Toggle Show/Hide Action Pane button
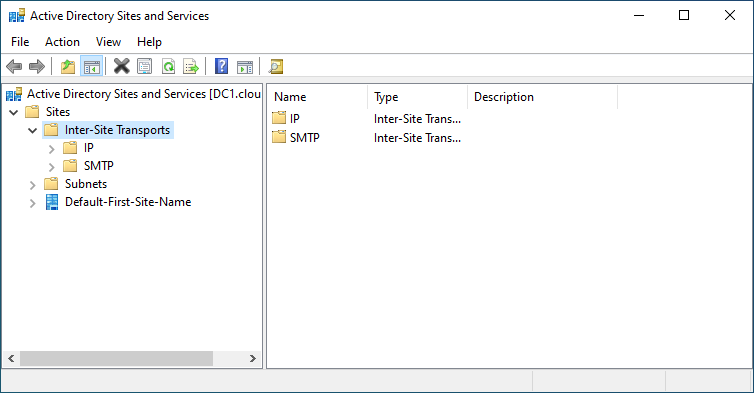The image size is (754, 393). pyautogui.click(x=245, y=66)
